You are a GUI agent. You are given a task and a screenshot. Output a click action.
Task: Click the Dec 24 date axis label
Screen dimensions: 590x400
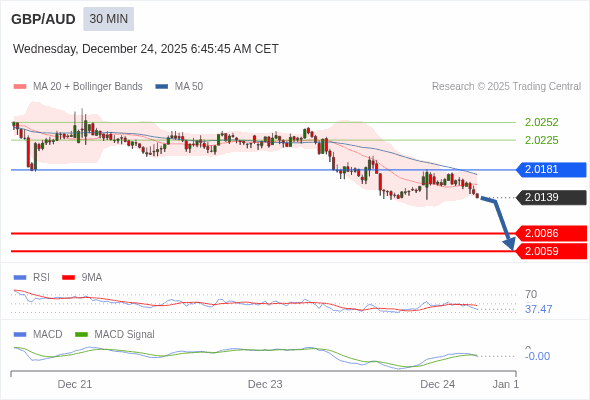point(438,385)
